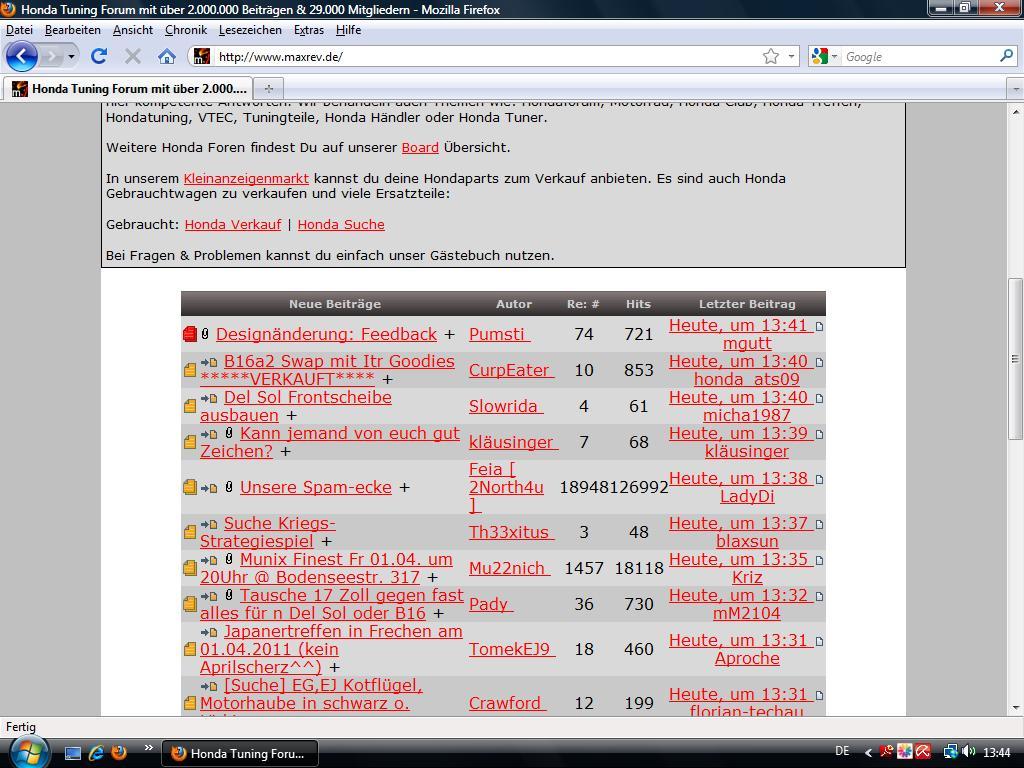Launch Internet Explorer from quick launch
This screenshot has width=1024, height=768.
[96, 752]
